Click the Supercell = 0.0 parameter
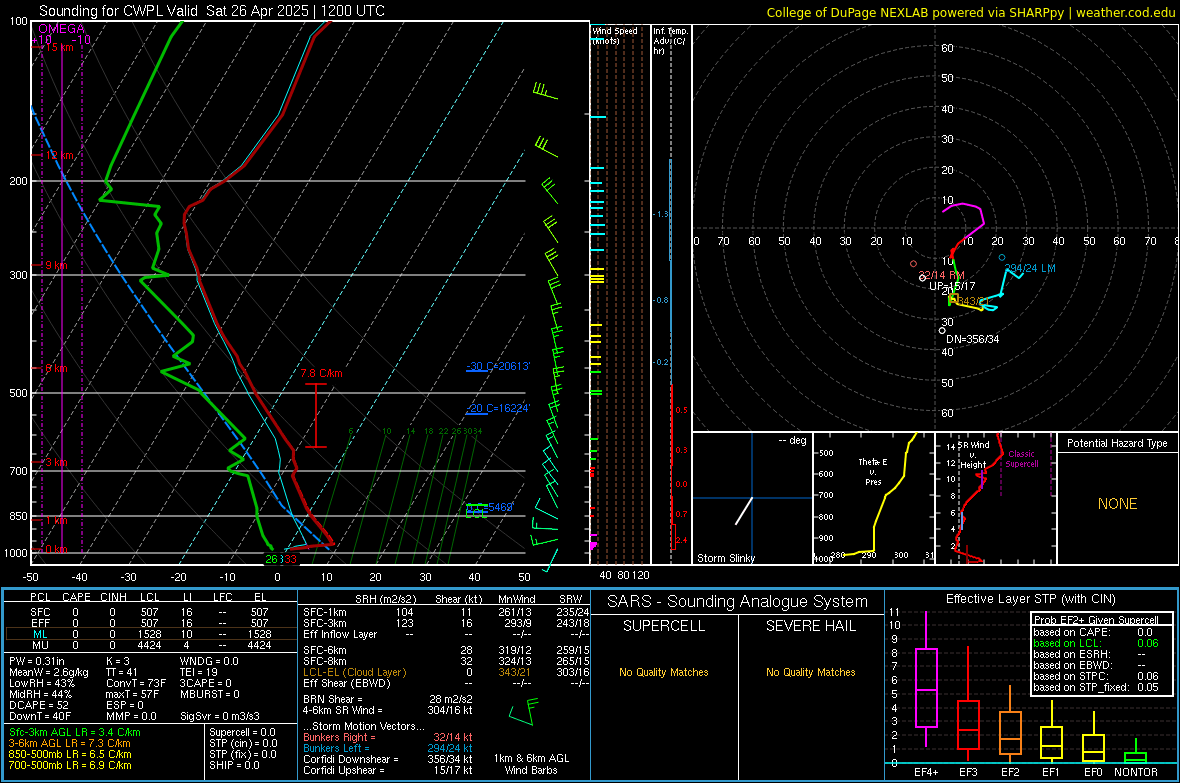Viewport: 1180px width, 783px height. [x=242, y=733]
